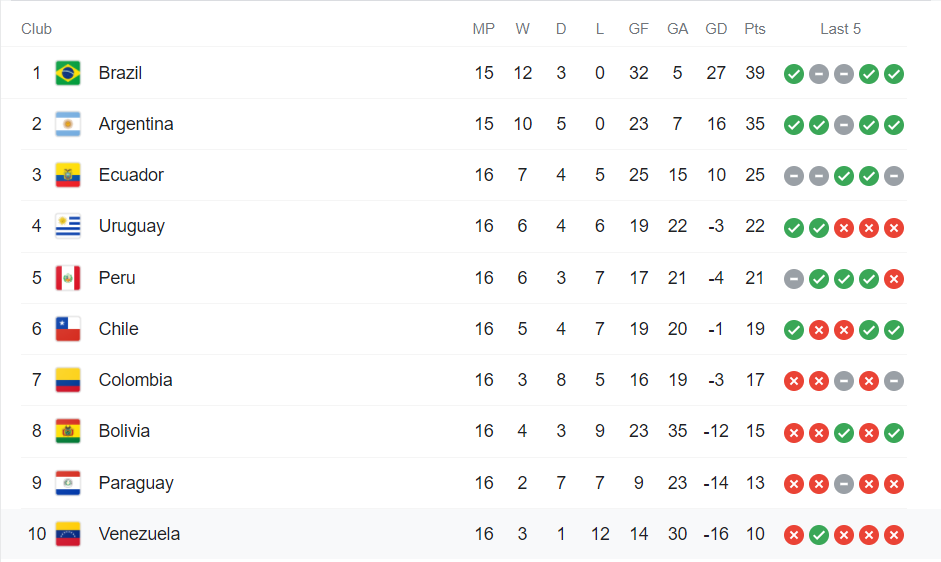Select the Colombia flag icon

coord(68,380)
